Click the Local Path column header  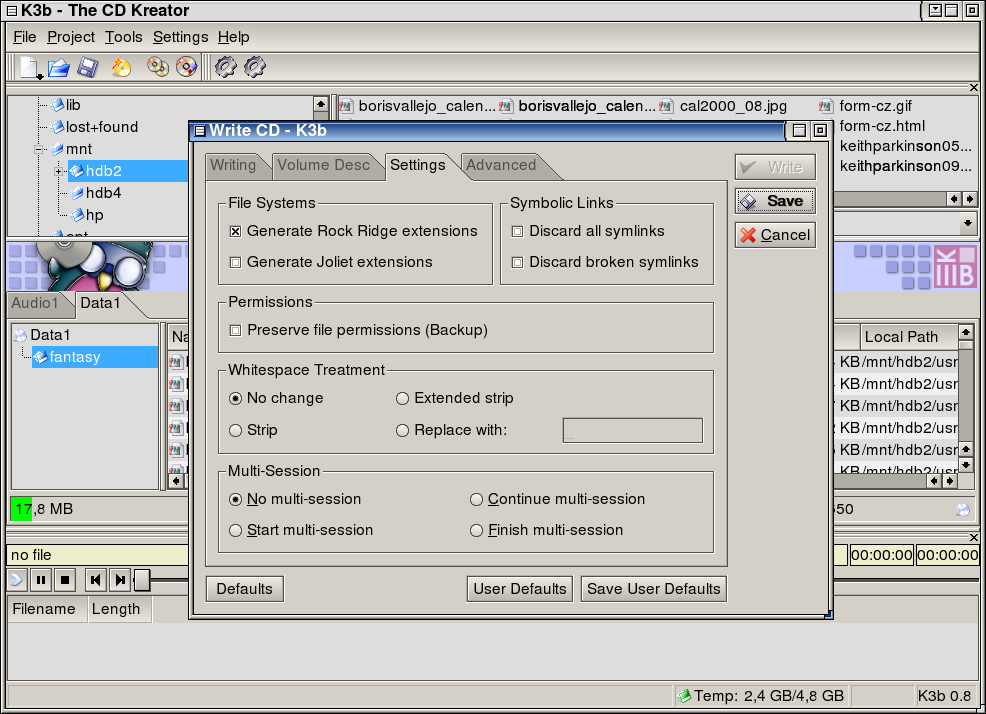pos(909,337)
